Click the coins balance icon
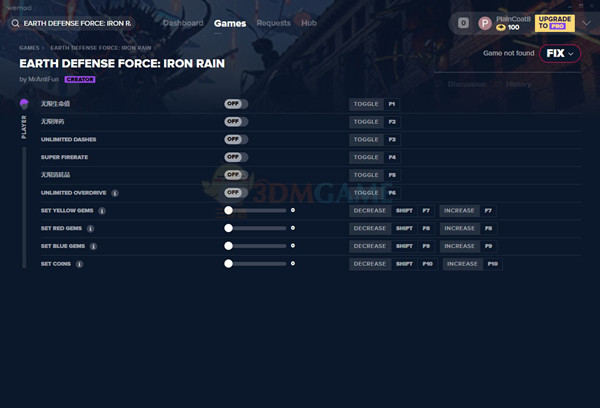600x408 pixels. pyautogui.click(x=501, y=27)
